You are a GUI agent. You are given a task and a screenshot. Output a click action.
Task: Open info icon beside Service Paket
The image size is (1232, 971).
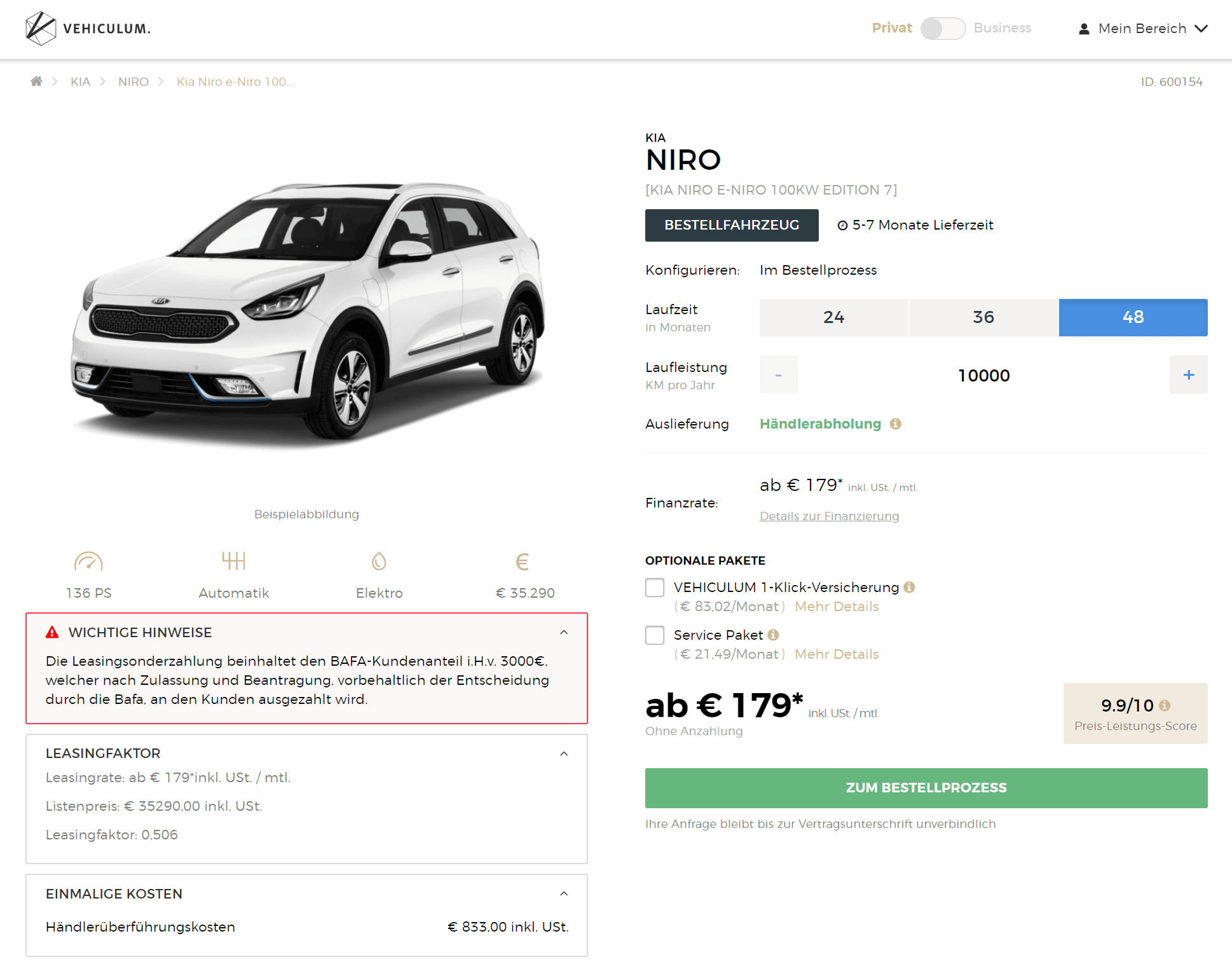773,635
